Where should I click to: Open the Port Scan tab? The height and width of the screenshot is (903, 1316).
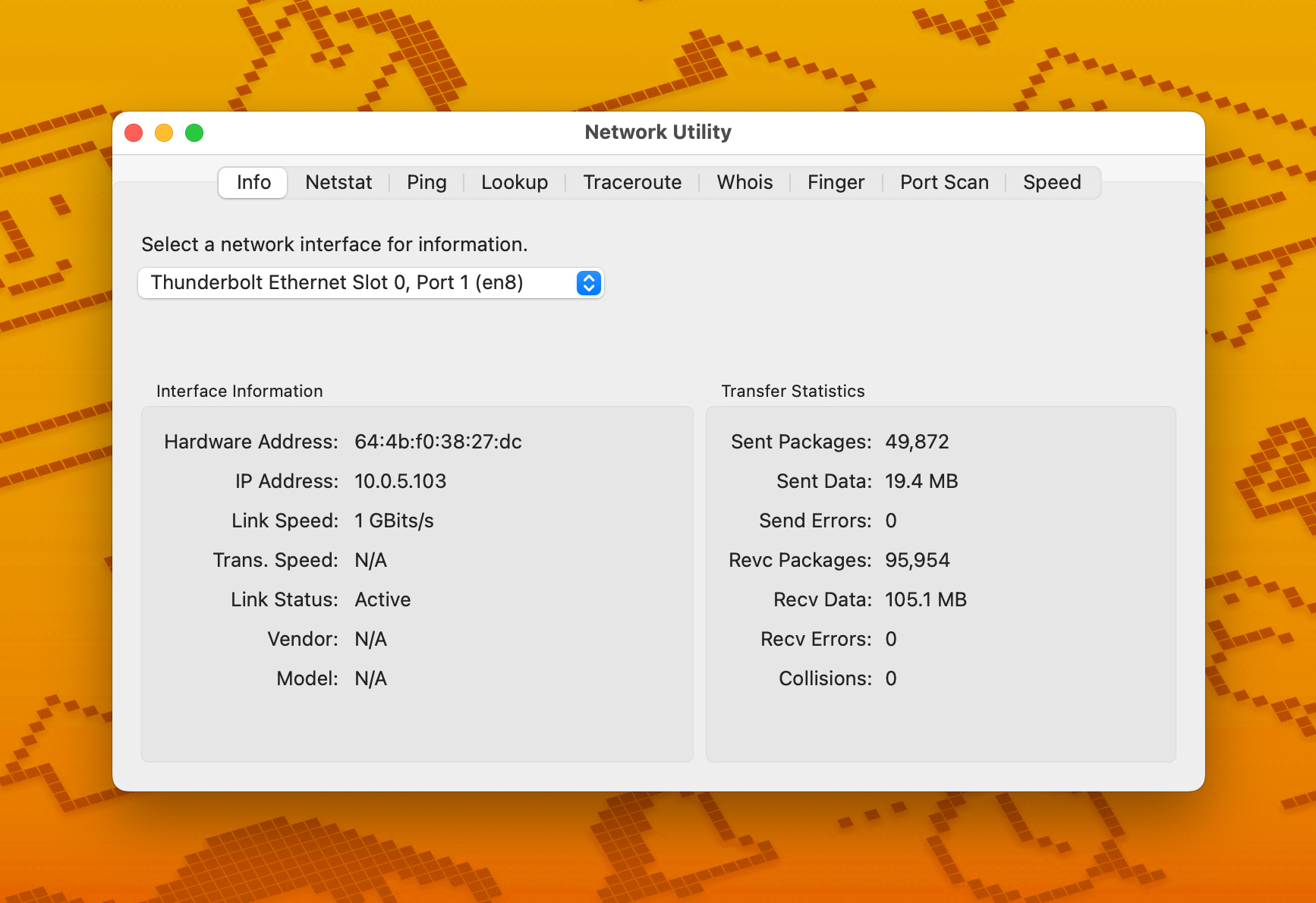944,183
